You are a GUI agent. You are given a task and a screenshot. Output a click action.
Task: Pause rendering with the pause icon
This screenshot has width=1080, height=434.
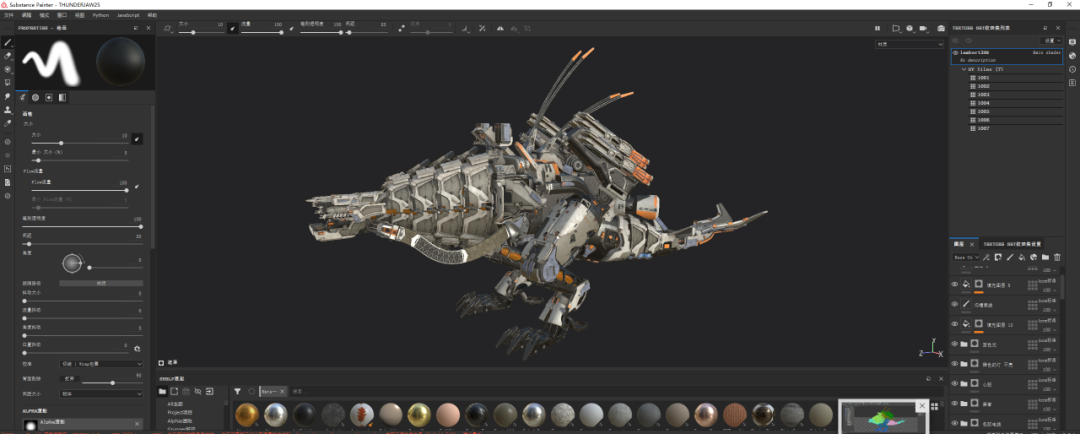878,28
